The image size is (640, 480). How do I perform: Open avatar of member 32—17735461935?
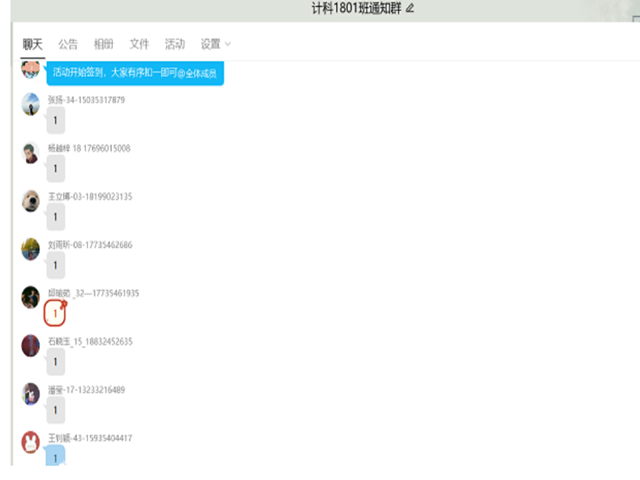[31, 297]
